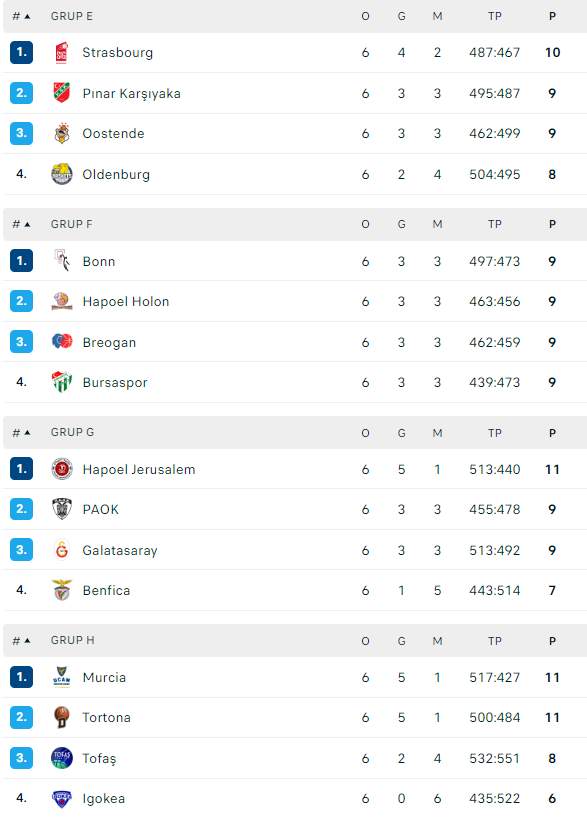Open the Pınar Karşıyaka club crest
Screen dimensions: 587x817
click(61, 93)
